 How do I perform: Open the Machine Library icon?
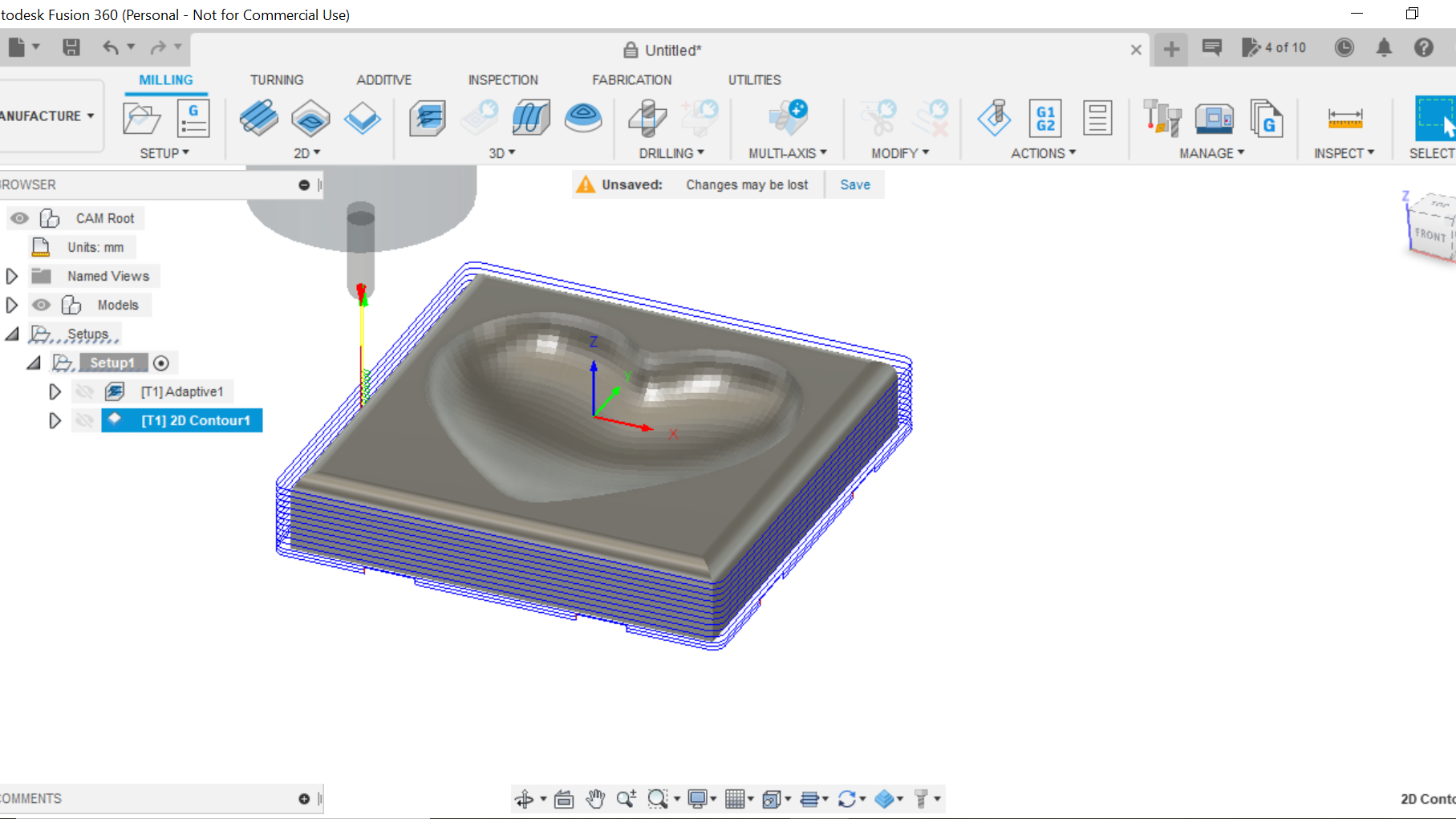(x=1214, y=119)
